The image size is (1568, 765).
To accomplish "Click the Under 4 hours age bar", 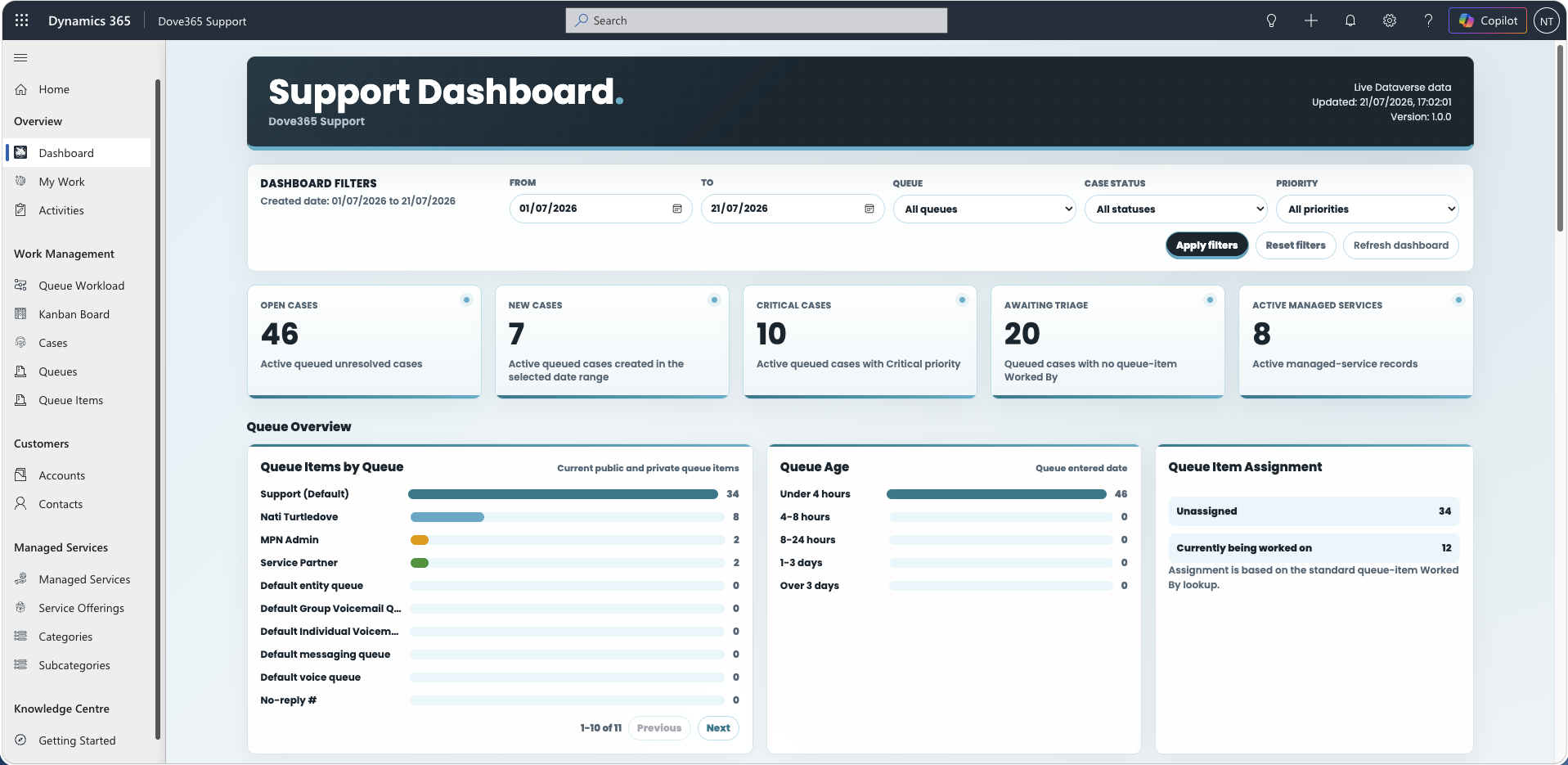I will click(x=996, y=494).
